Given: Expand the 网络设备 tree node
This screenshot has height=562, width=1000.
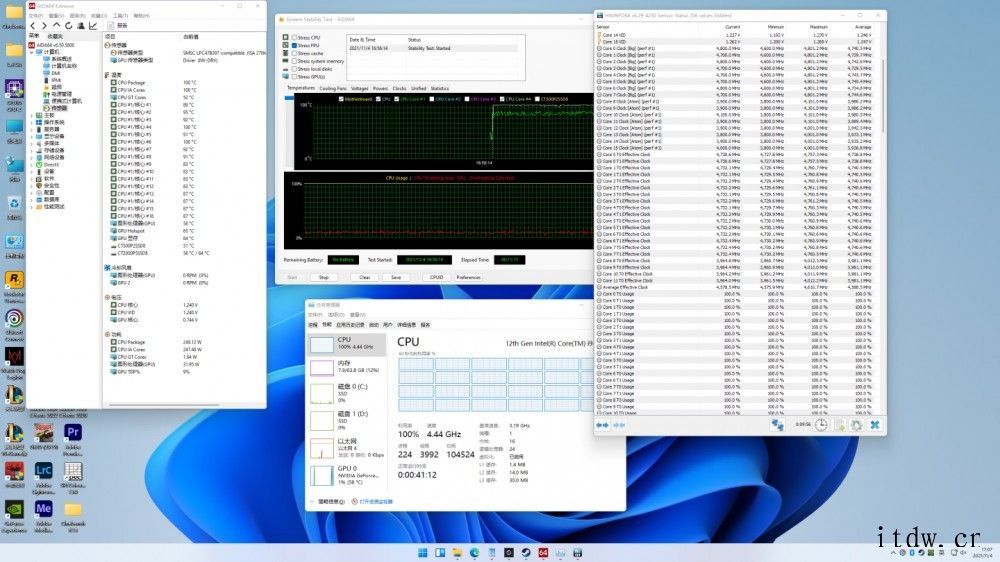Looking at the screenshot, I should (x=32, y=158).
